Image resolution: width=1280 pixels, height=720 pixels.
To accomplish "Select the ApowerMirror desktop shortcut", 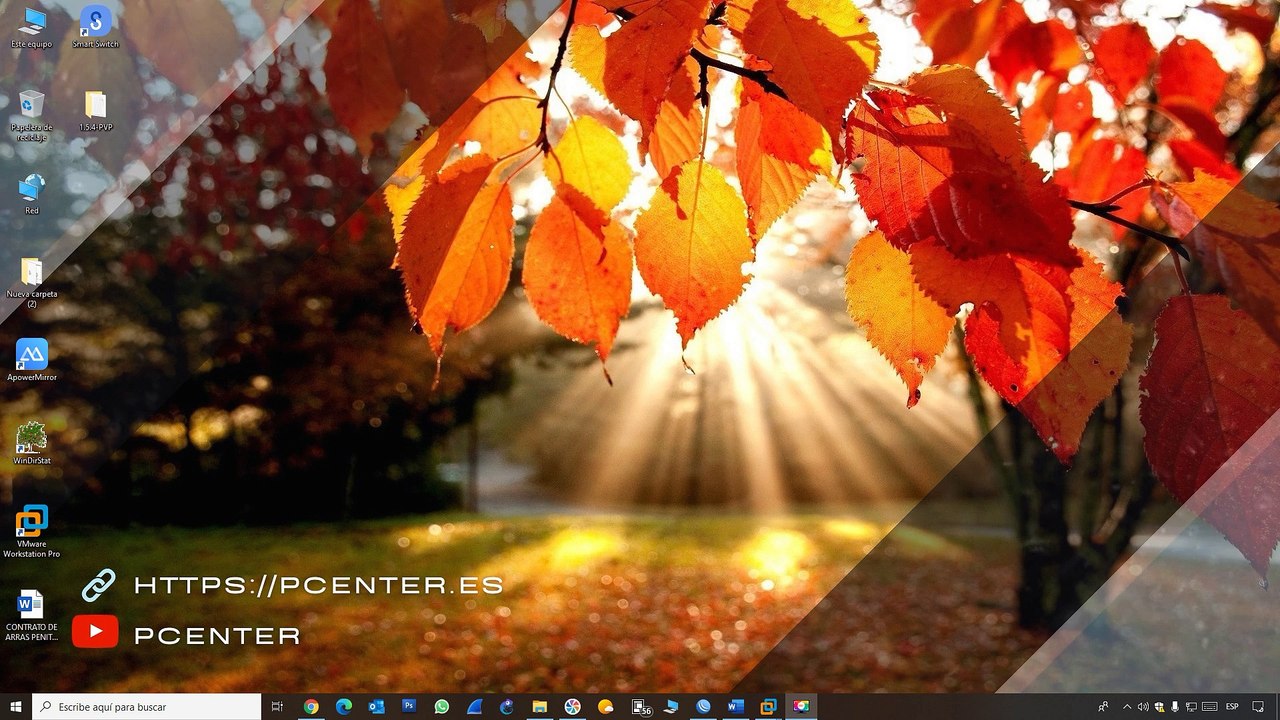I will click(x=32, y=360).
